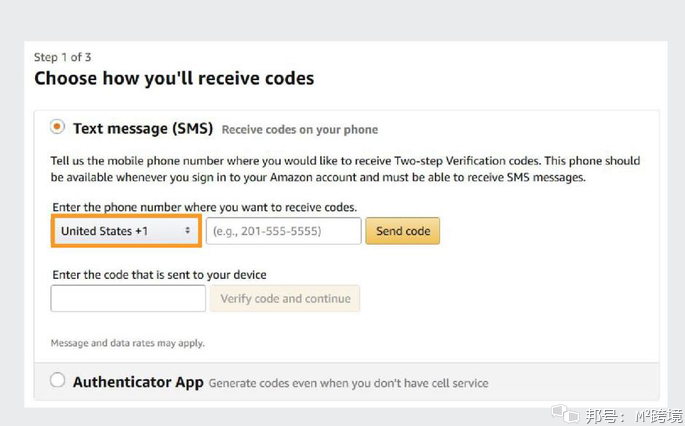Click the up-down arrows on country selector
685x426 pixels.
[187, 230]
